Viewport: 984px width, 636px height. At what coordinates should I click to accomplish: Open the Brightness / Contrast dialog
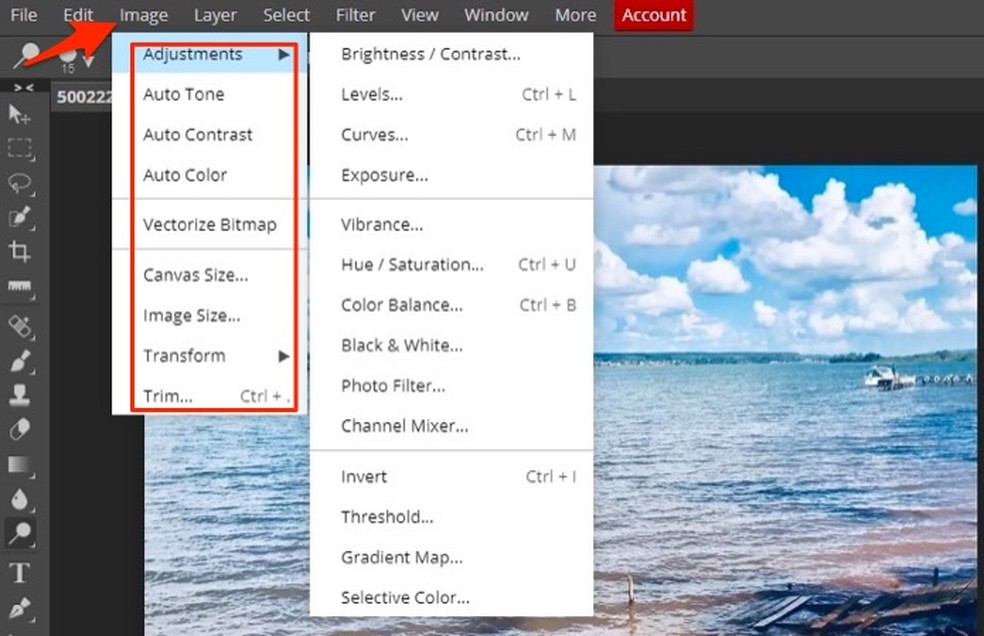pyautogui.click(x=430, y=54)
